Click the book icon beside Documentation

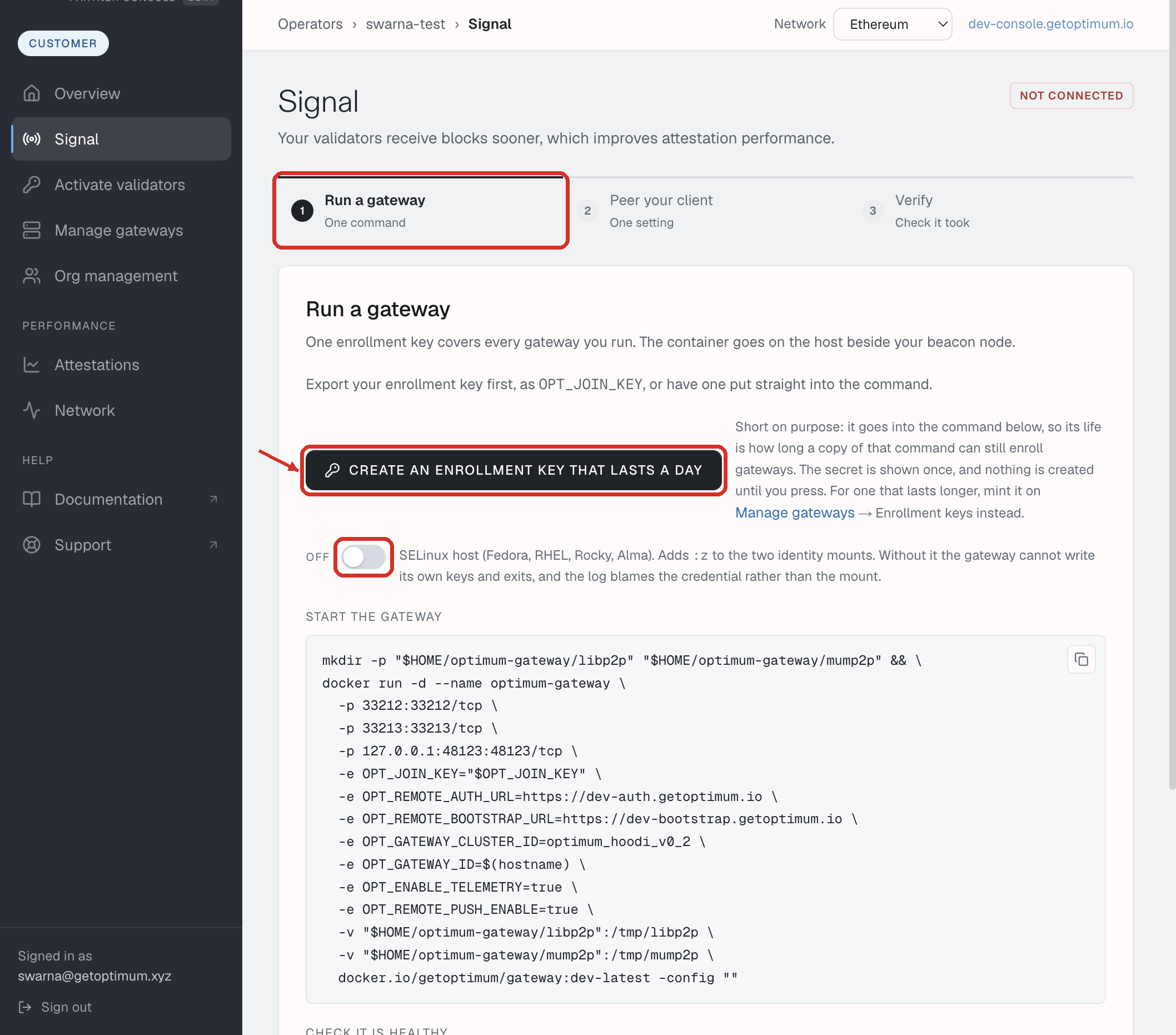(x=32, y=499)
